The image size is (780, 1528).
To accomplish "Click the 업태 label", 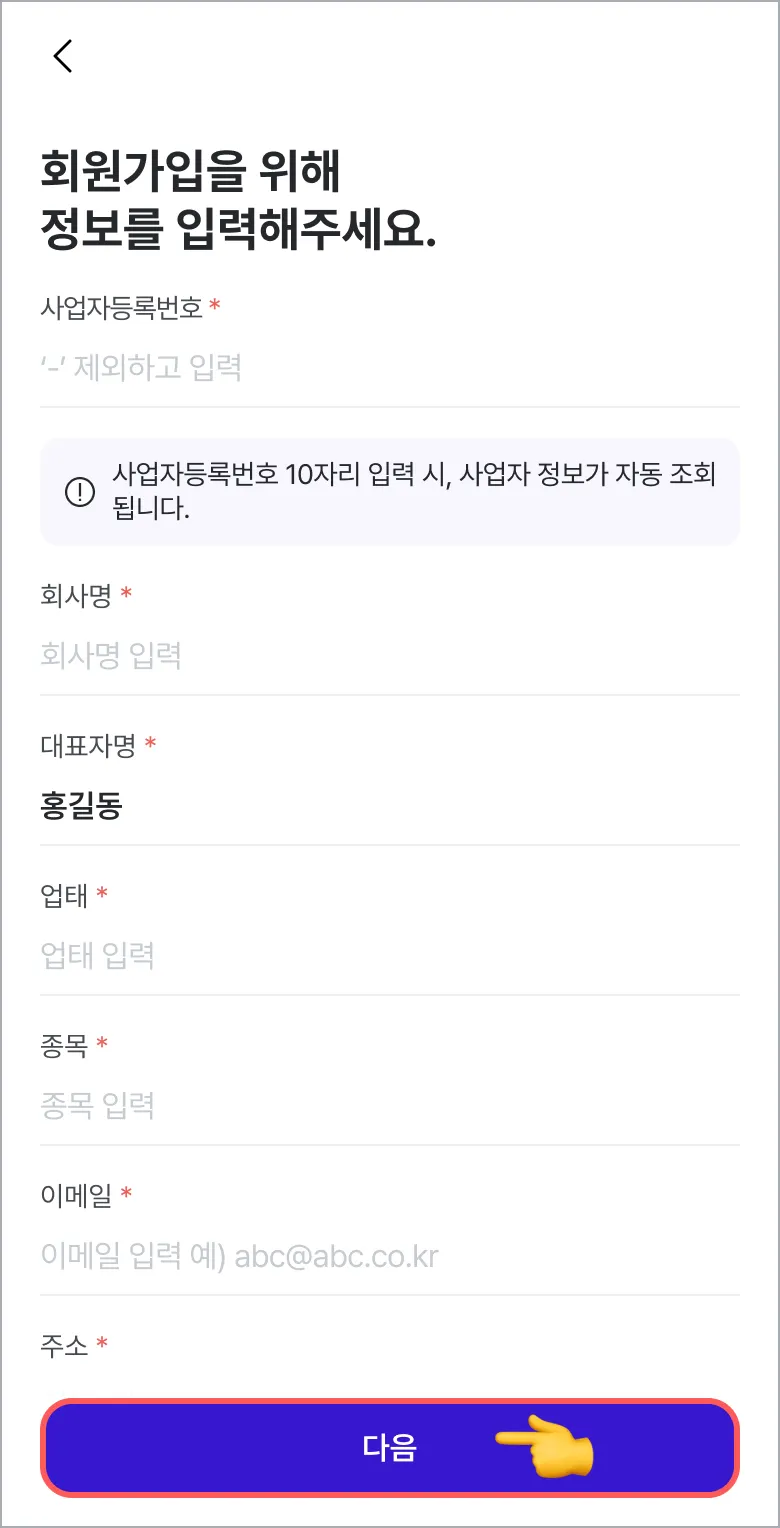I will click(x=65, y=895).
